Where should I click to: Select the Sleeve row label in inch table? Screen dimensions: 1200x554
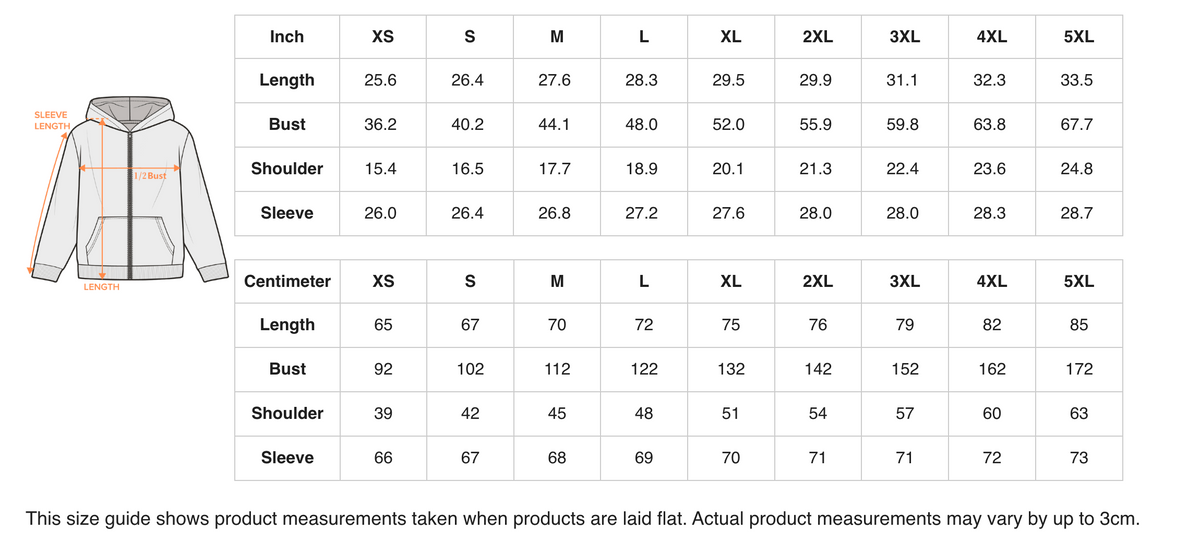[287, 213]
